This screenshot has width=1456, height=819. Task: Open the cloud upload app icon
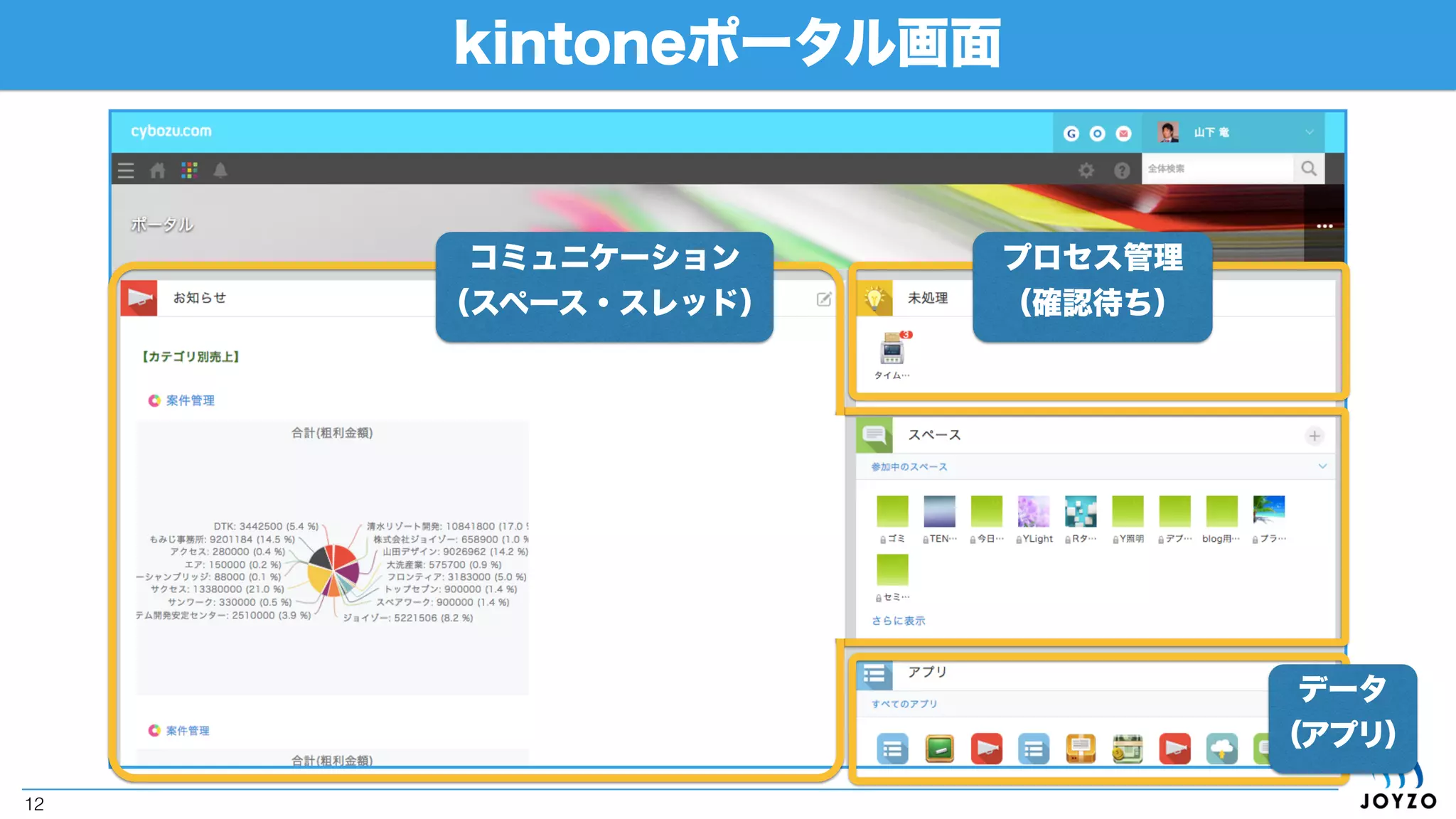(1221, 749)
